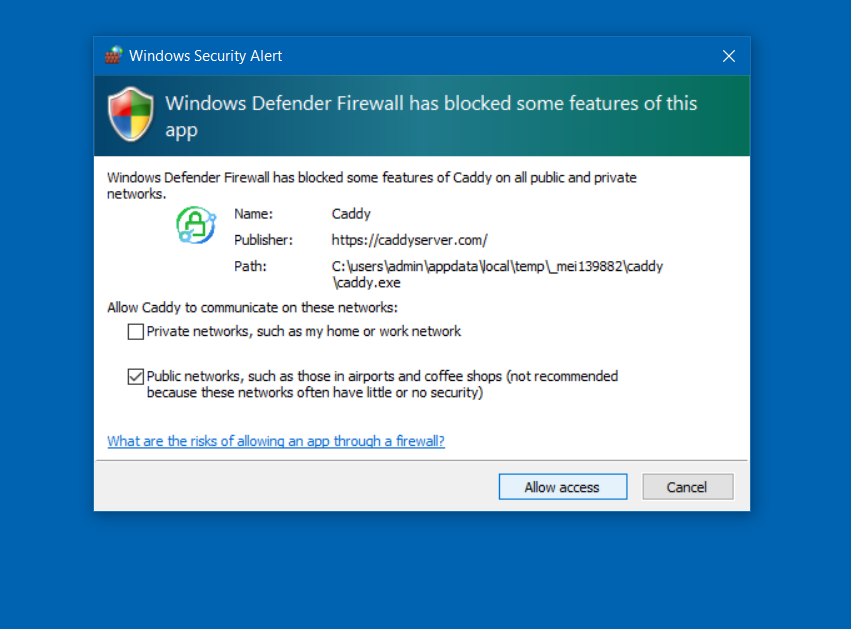
Task: Click the 'Name:' field label
Action: click(x=253, y=214)
